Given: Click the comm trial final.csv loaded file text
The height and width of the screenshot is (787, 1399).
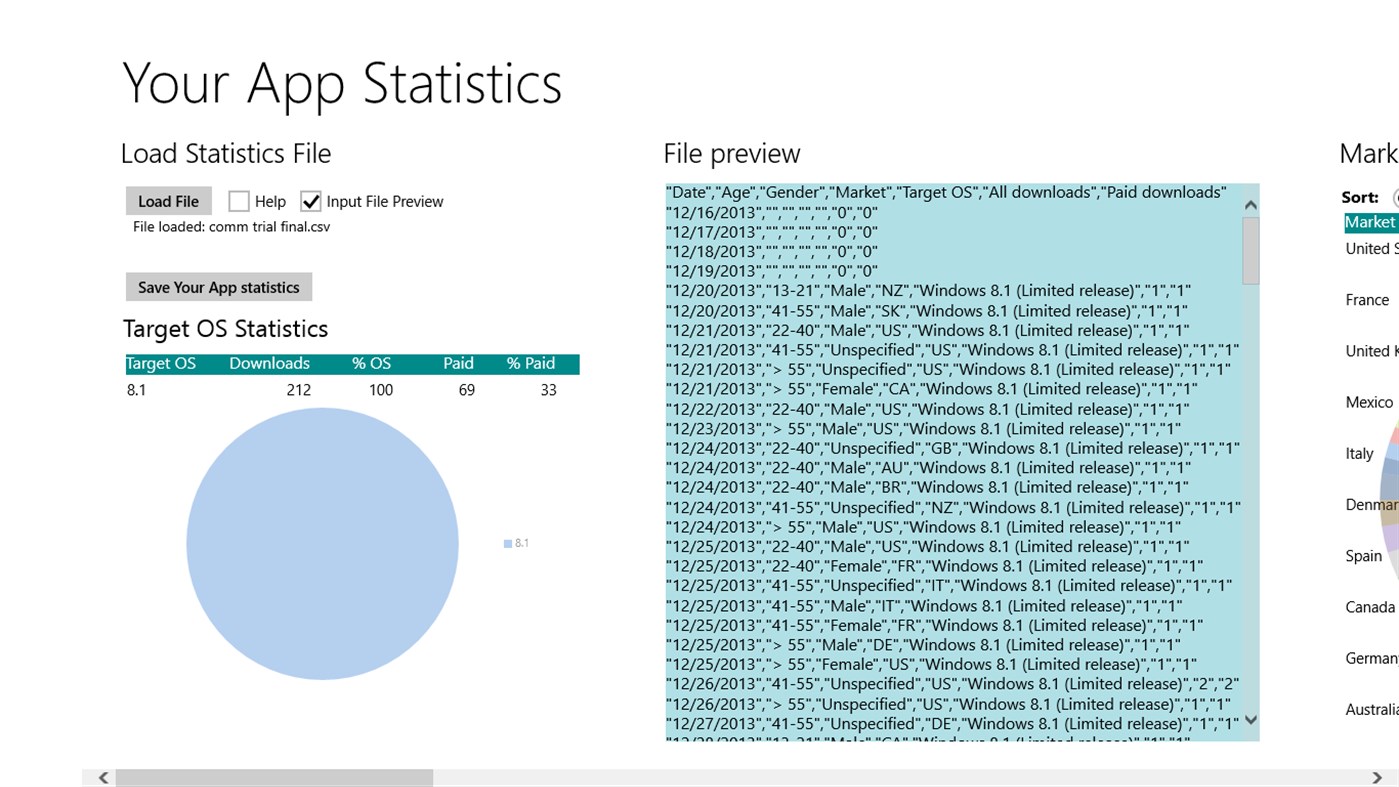Looking at the screenshot, I should [231, 226].
